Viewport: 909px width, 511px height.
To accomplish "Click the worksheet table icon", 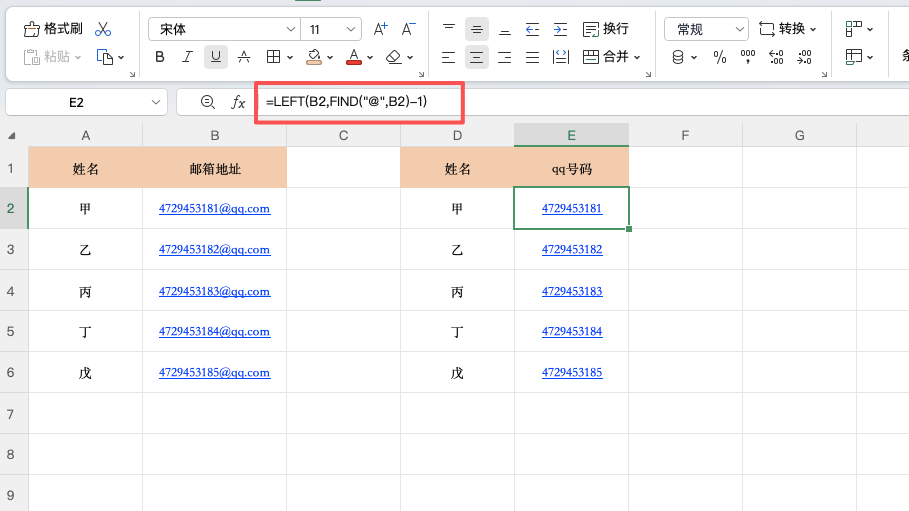I will tap(853, 57).
